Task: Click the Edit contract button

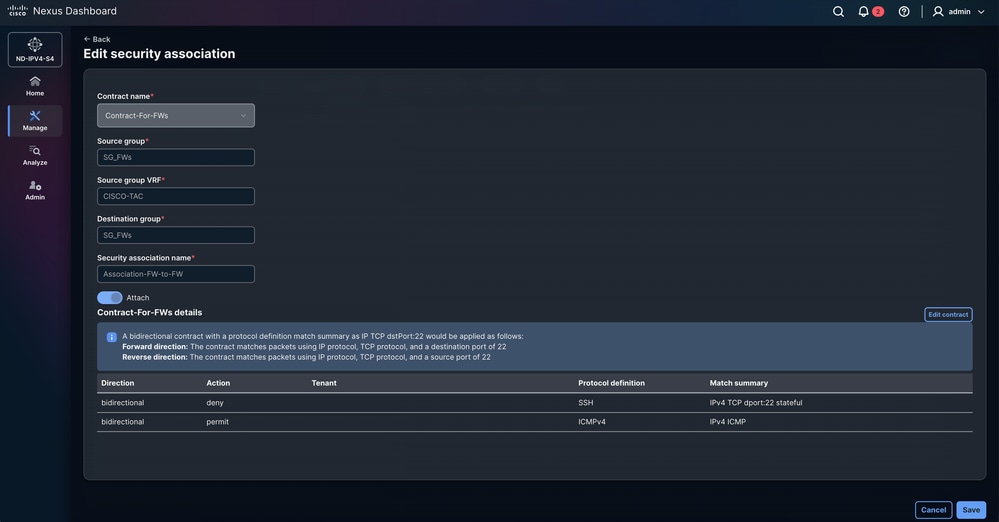Action: click(x=948, y=314)
